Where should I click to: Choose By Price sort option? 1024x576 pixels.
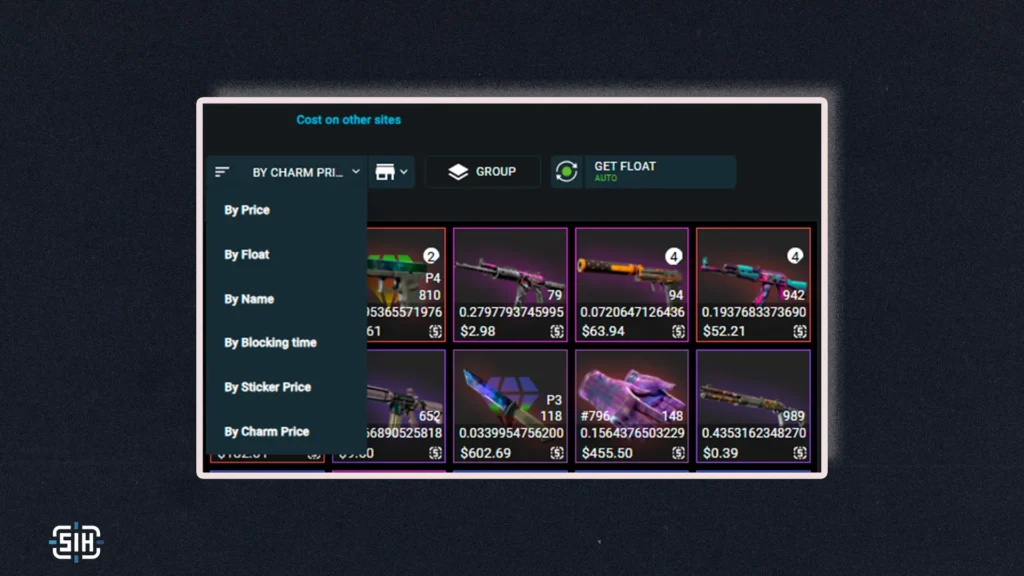coord(247,210)
